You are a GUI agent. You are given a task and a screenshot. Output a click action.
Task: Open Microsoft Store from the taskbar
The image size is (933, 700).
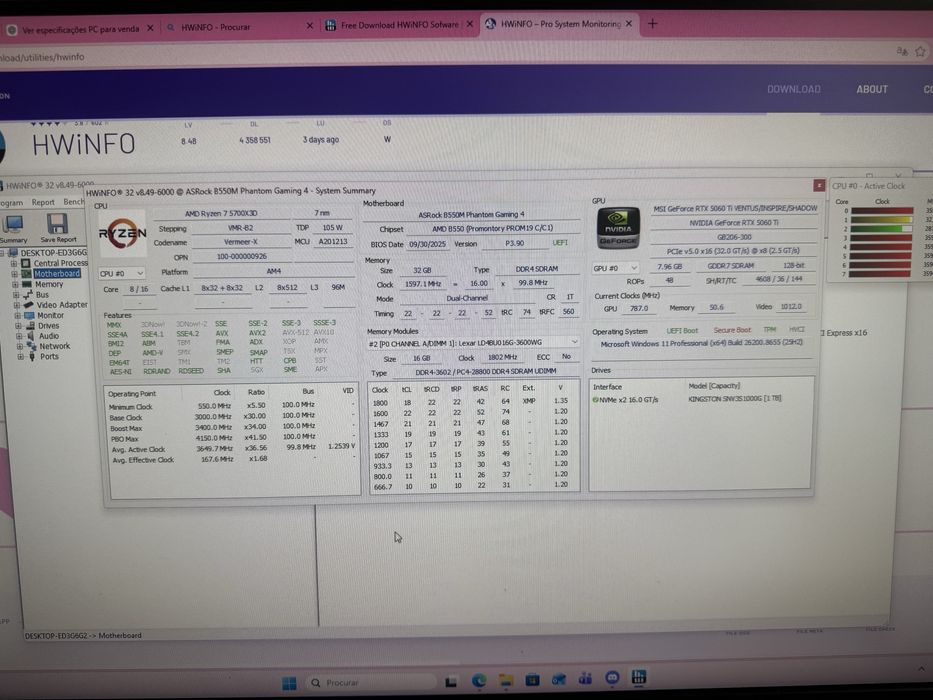click(x=532, y=679)
